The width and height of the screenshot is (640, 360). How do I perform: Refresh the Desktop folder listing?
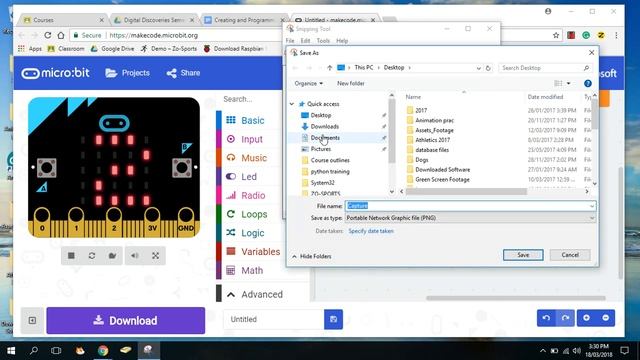click(488, 68)
